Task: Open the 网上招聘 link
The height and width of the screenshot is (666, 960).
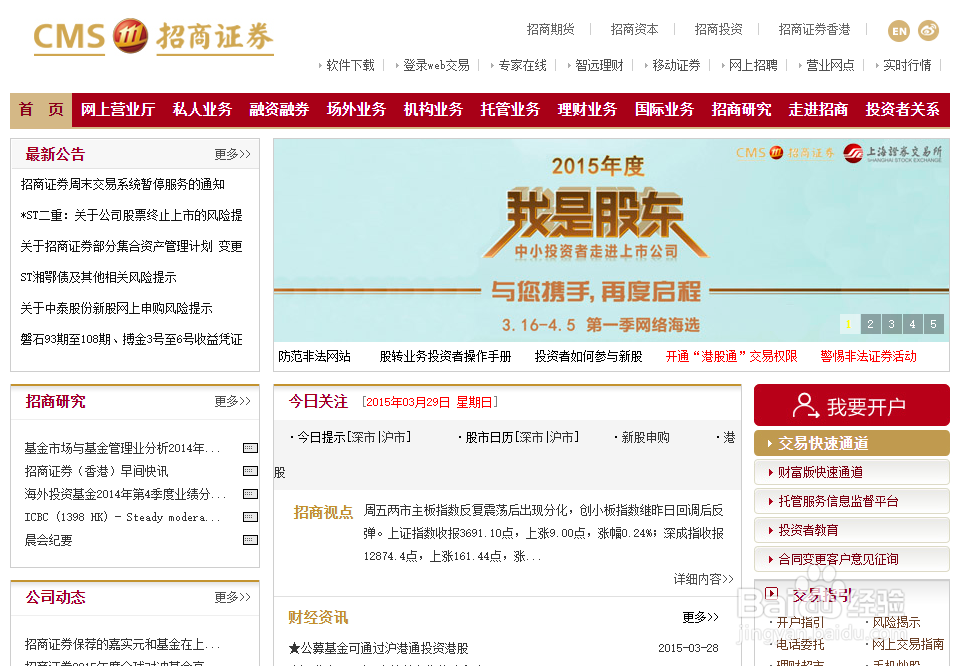Action: pyautogui.click(x=753, y=65)
